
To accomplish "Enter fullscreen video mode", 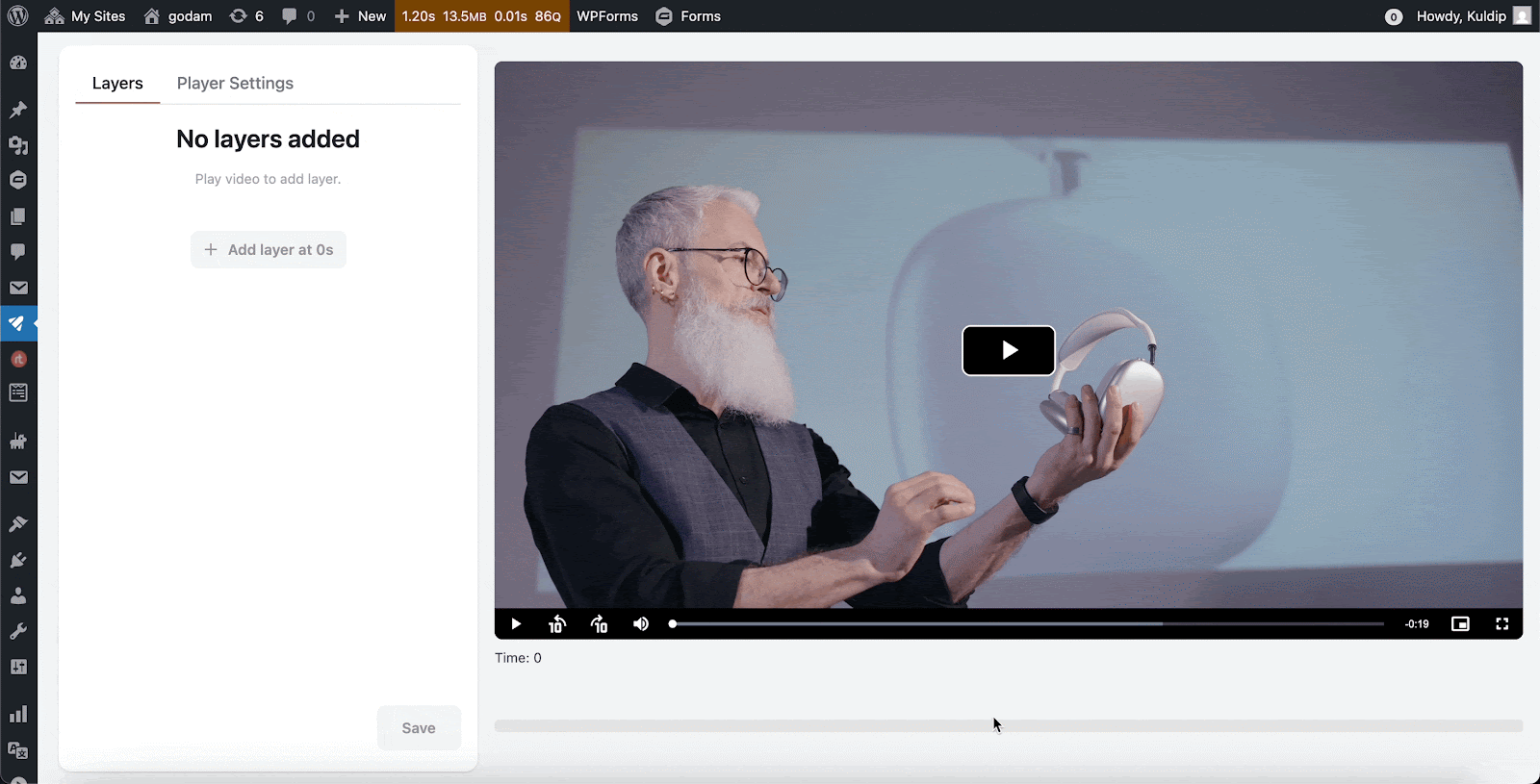I will [1501, 624].
